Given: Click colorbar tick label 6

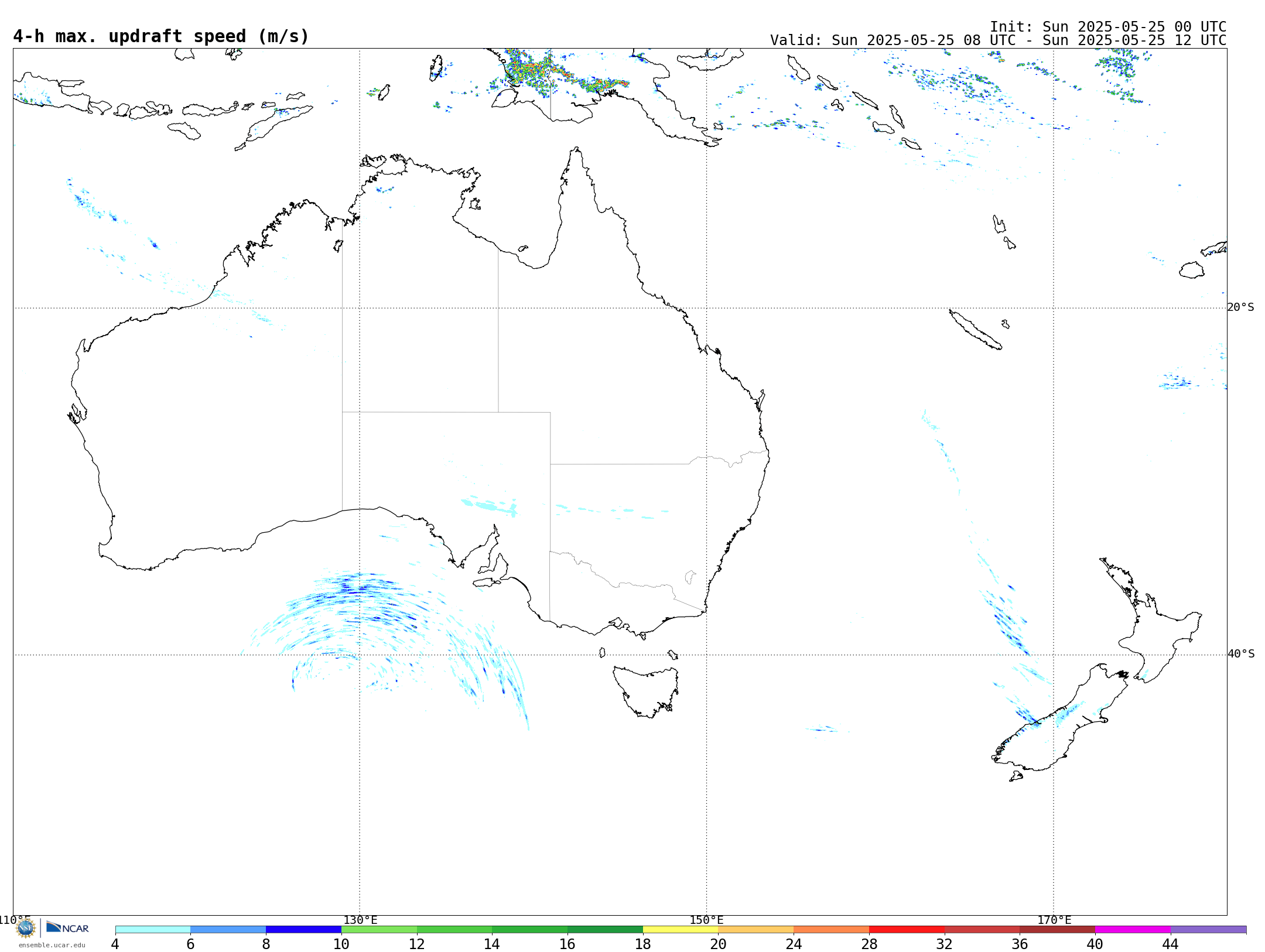Looking at the screenshot, I should 190,944.
